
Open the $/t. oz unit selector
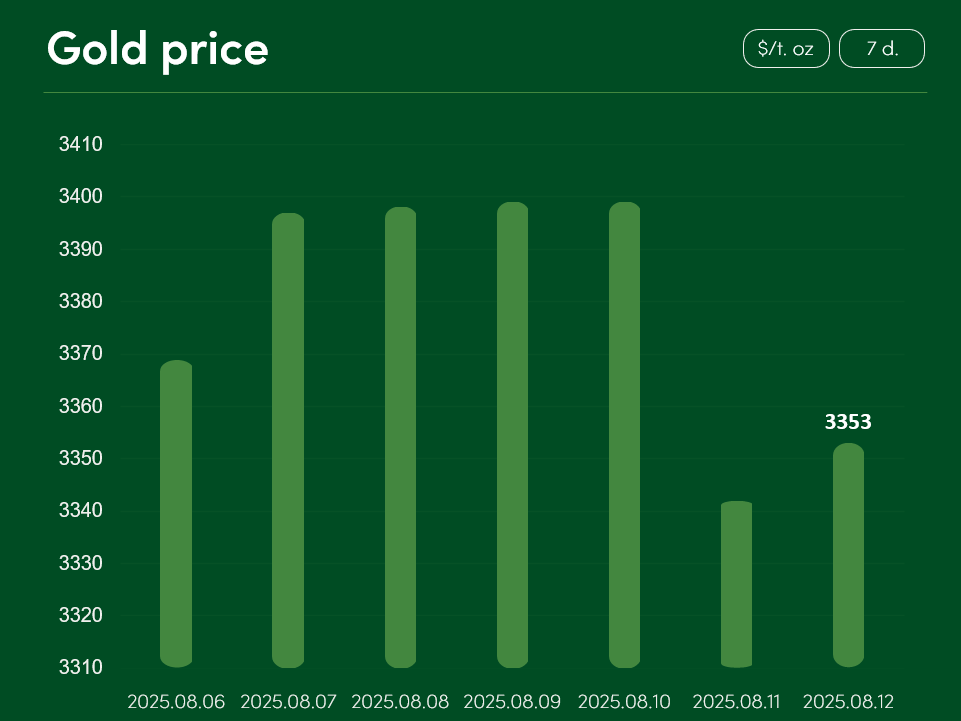pyautogui.click(x=786, y=48)
